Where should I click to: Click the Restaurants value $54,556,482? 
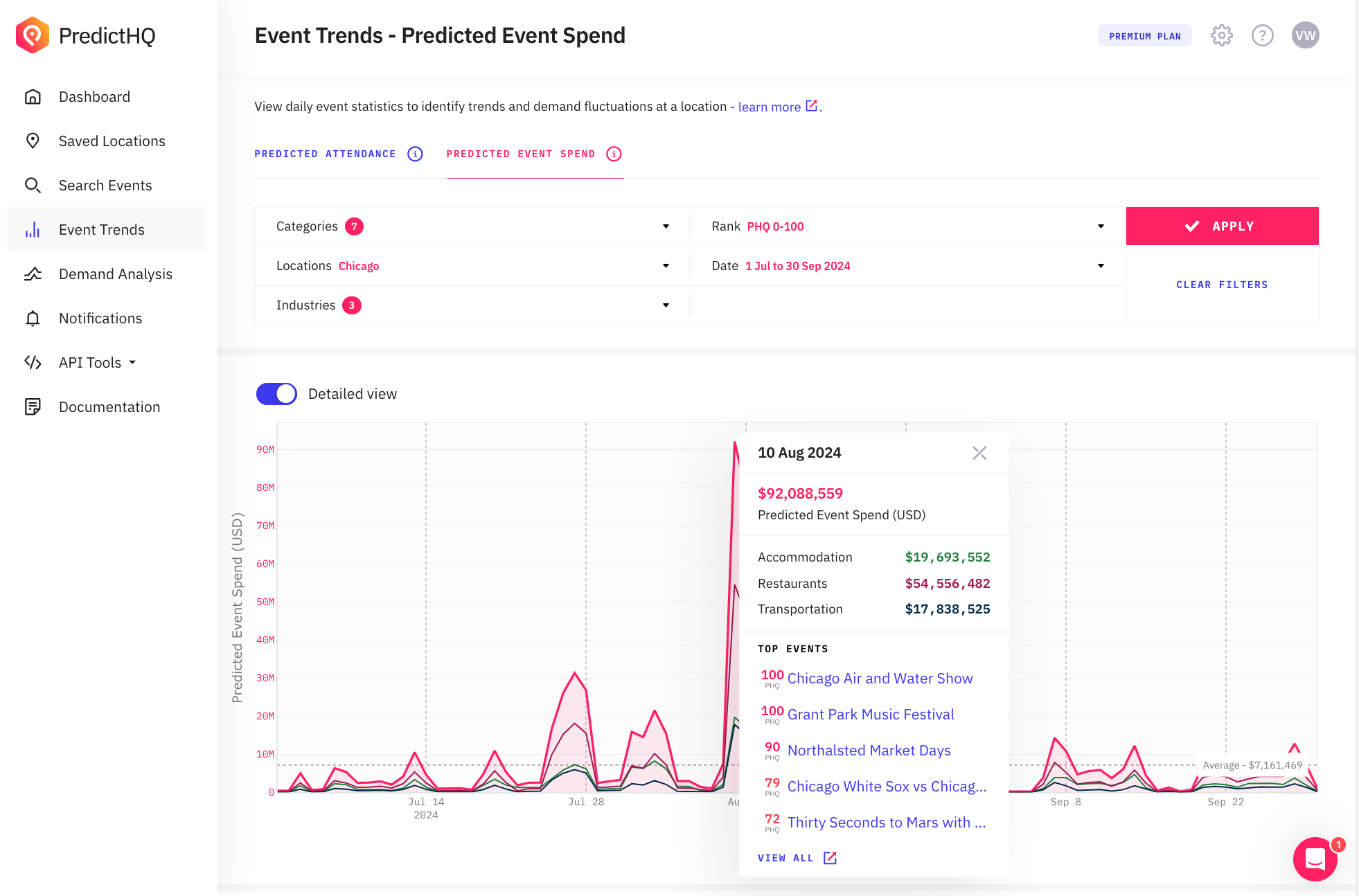(947, 584)
